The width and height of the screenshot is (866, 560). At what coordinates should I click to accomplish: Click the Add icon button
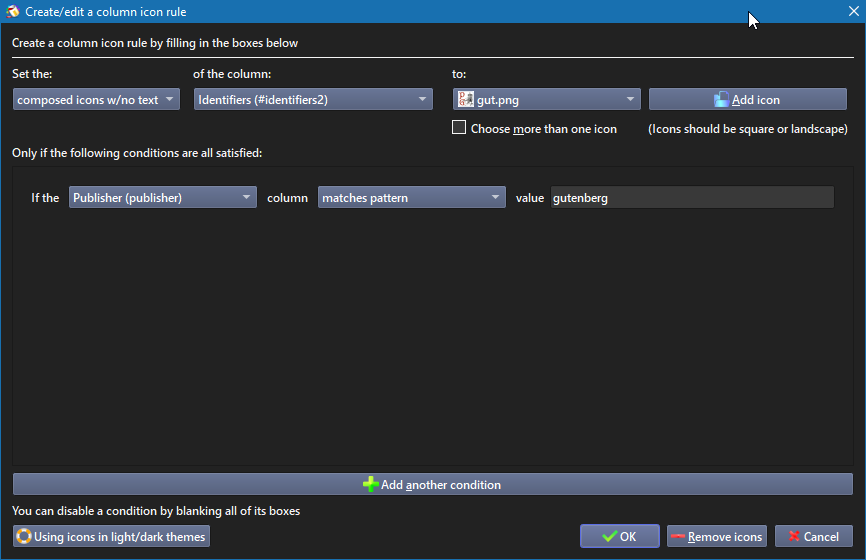[x=748, y=99]
